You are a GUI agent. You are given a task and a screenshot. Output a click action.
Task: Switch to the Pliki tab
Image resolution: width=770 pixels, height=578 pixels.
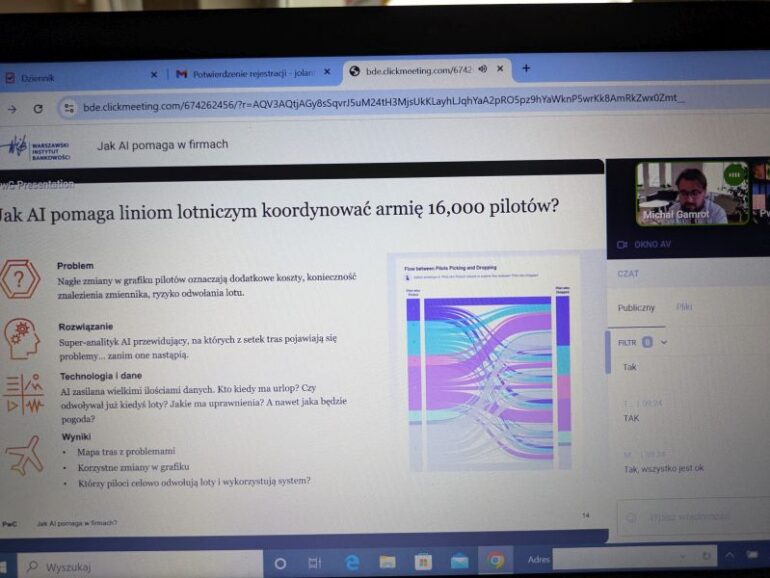click(x=684, y=307)
